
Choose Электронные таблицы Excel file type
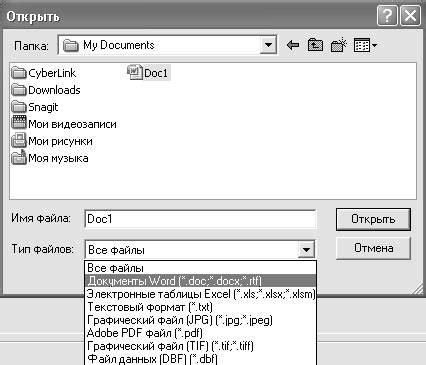pyautogui.click(x=200, y=294)
